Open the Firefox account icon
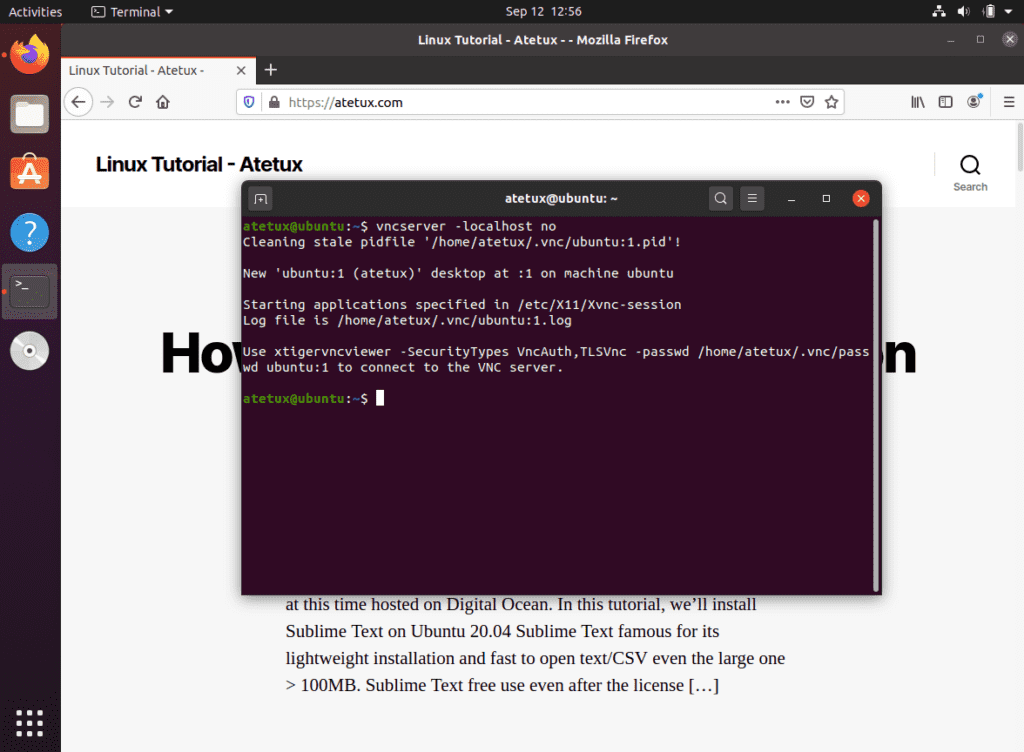The height and width of the screenshot is (752, 1024). pos(973,101)
